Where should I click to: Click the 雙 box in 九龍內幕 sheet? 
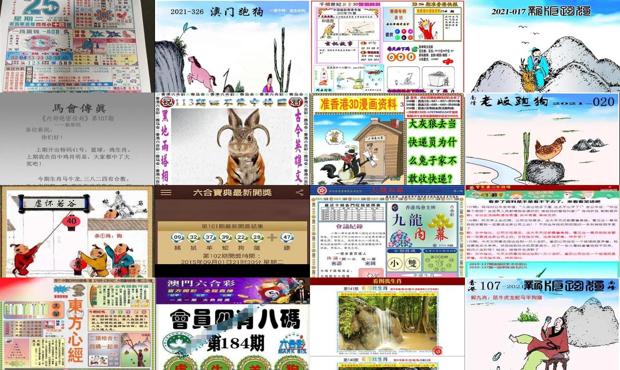[x=412, y=264]
